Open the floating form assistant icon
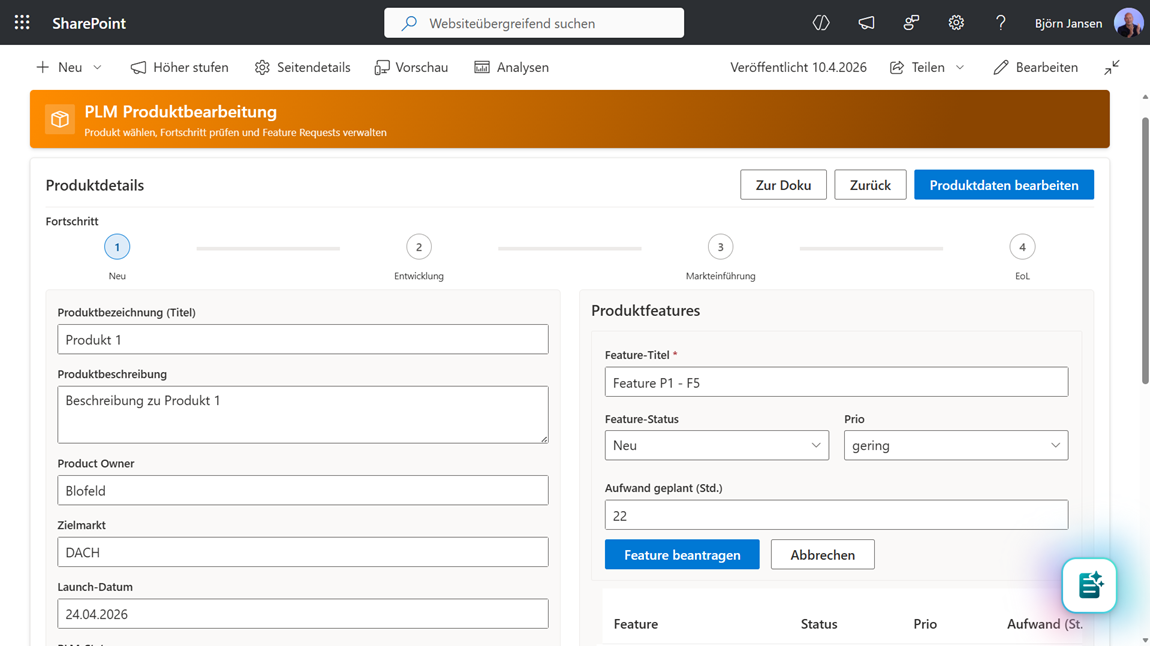 1089,585
